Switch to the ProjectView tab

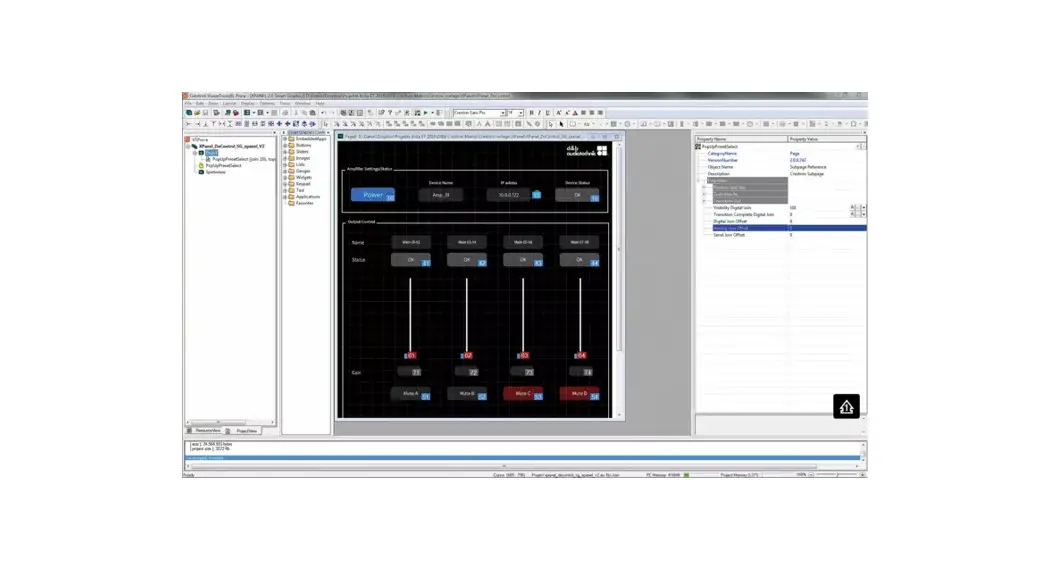pyautogui.click(x=244, y=430)
